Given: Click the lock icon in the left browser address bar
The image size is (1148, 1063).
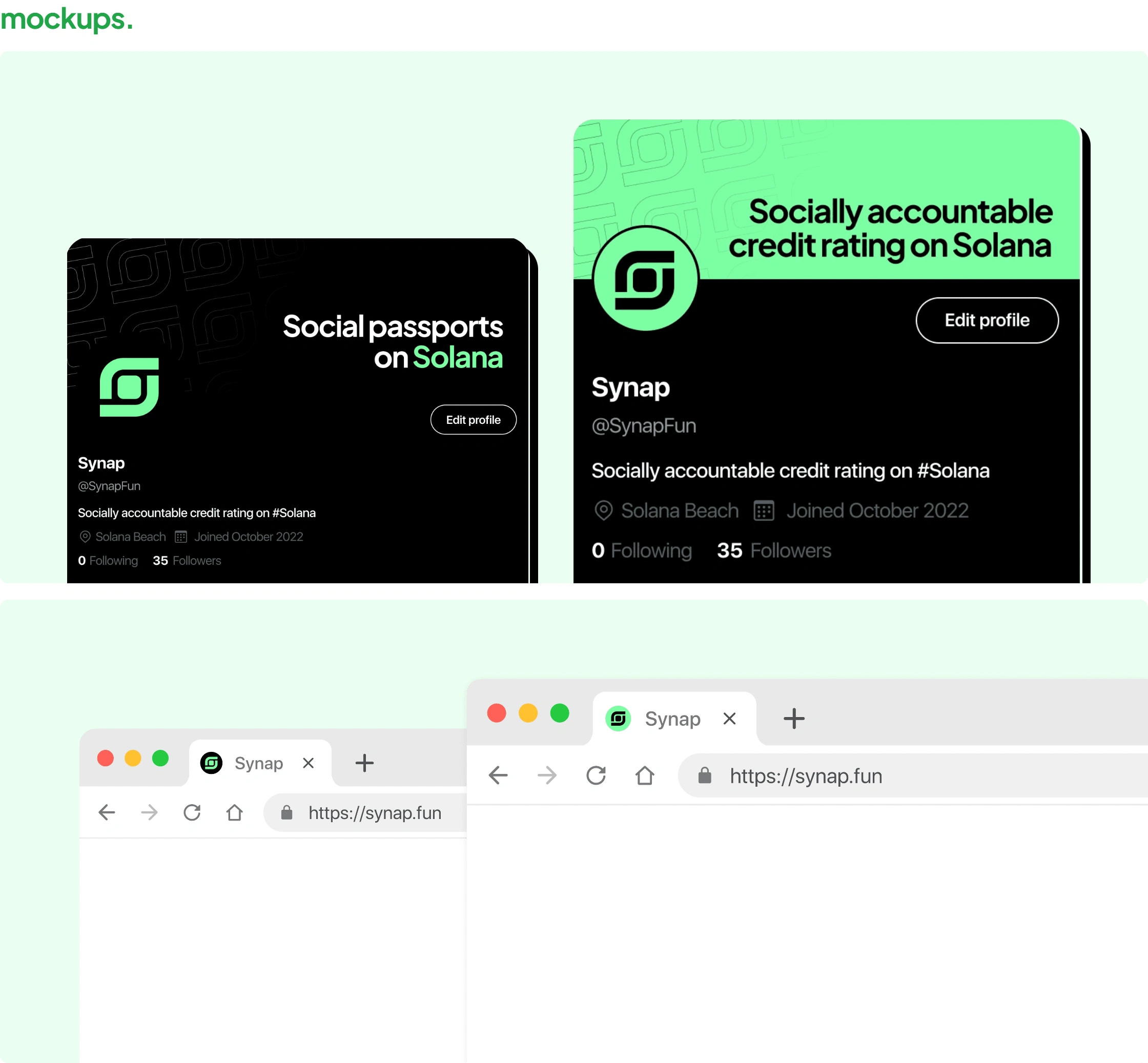Looking at the screenshot, I should pos(286,813).
